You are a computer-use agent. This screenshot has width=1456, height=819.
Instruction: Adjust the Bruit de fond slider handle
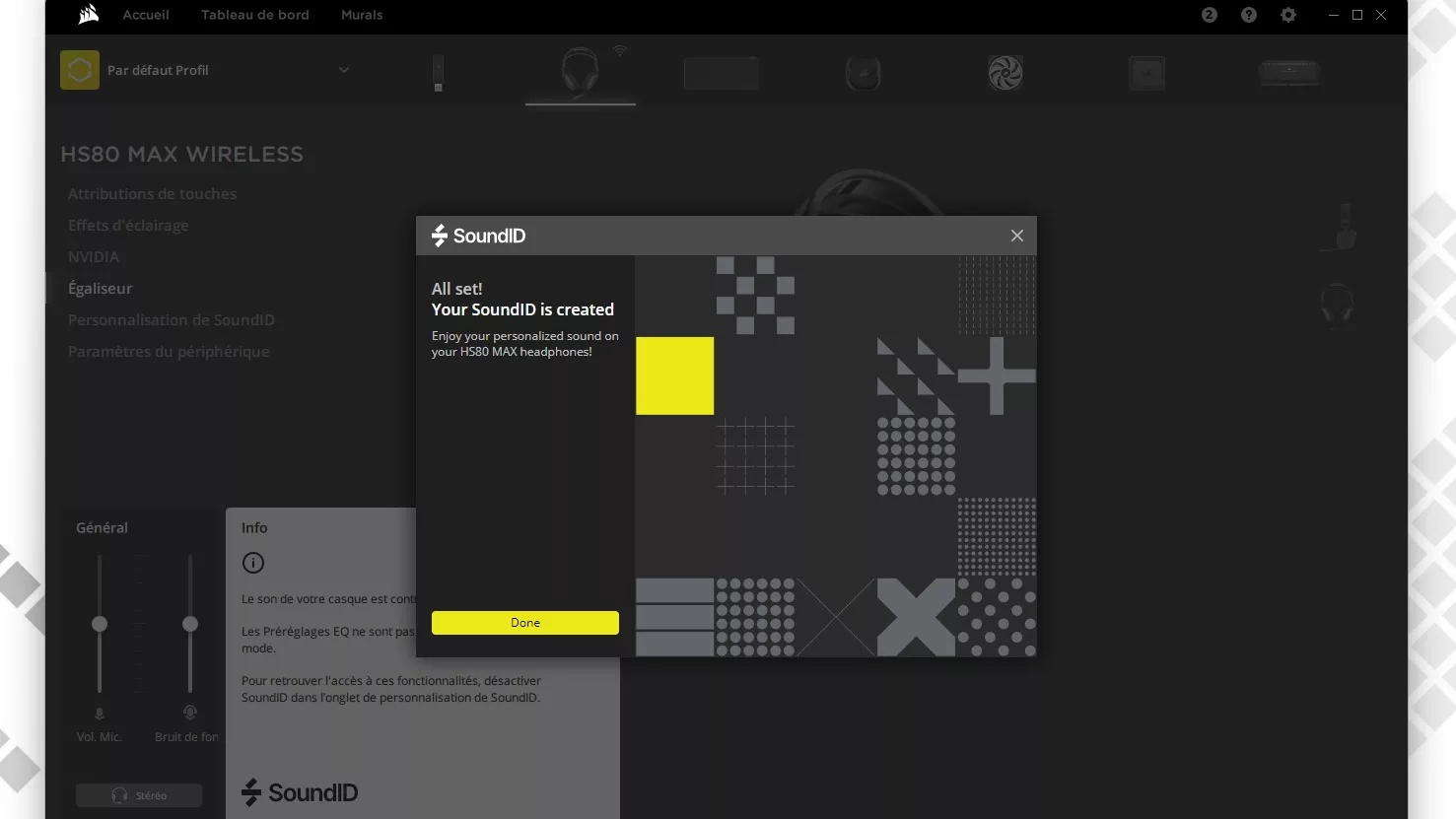[x=190, y=624]
